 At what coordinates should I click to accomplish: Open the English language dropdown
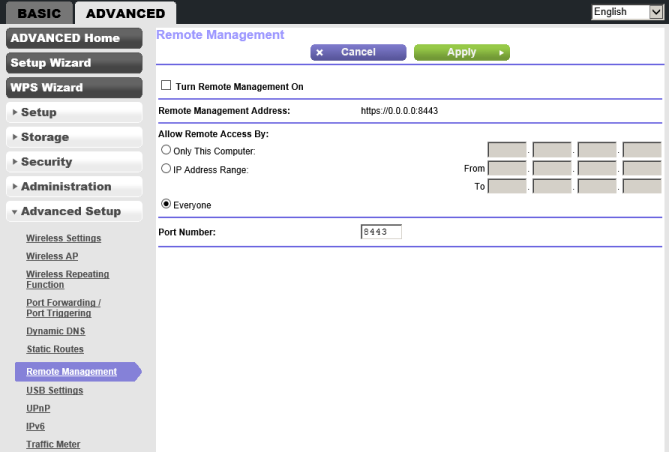coord(627,12)
